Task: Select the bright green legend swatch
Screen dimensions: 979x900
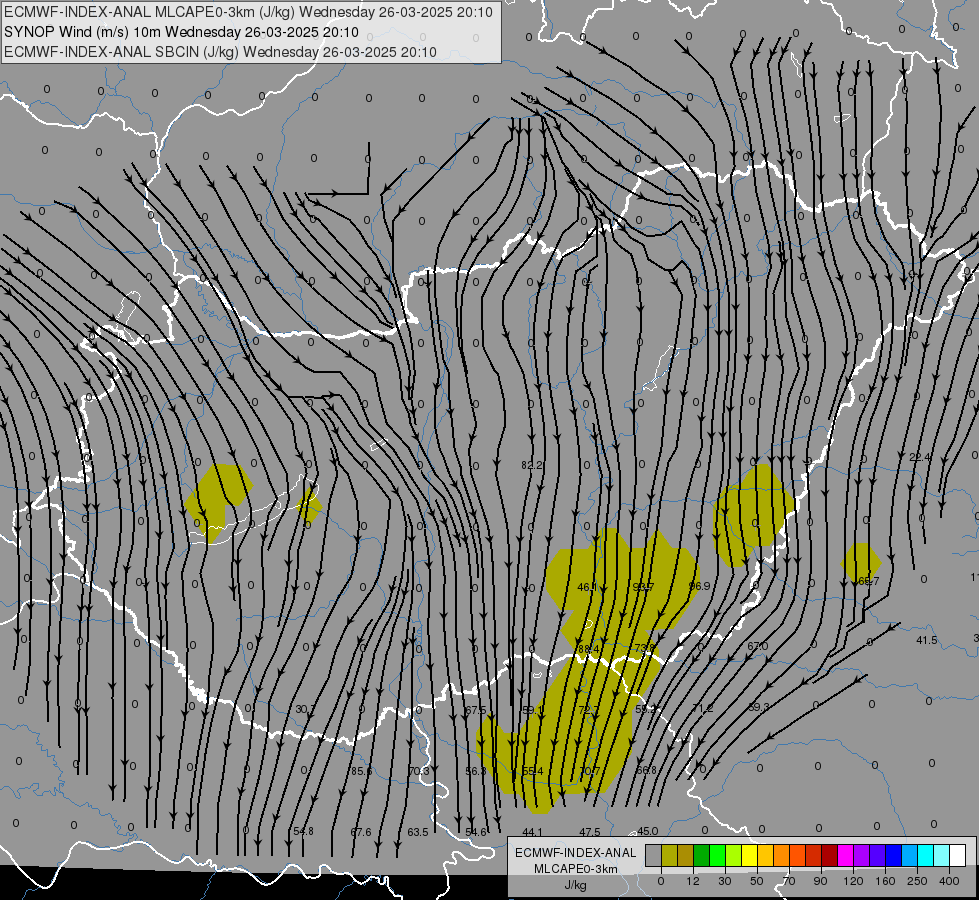Action: click(x=717, y=855)
